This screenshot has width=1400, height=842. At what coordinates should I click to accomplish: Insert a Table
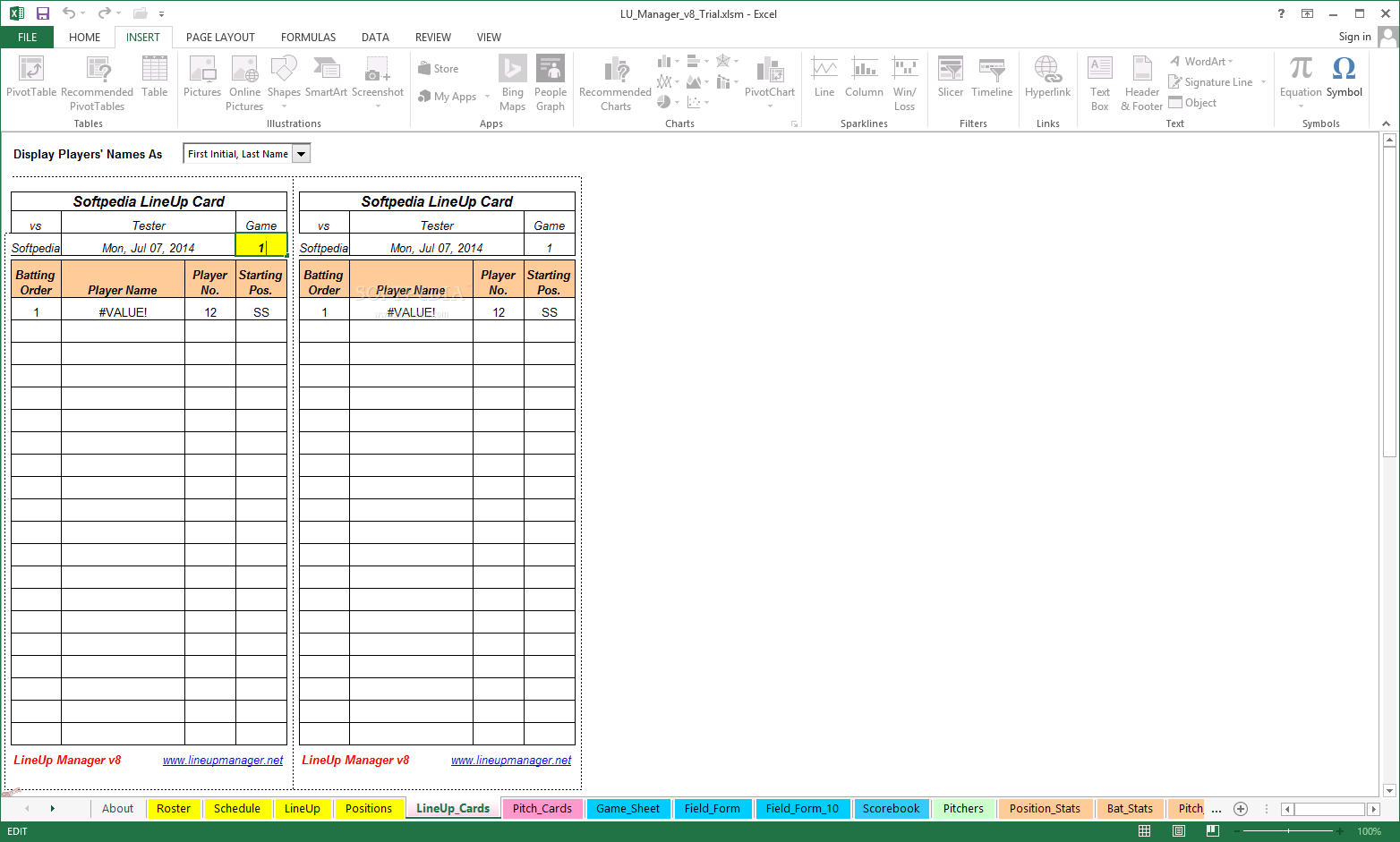pos(155,77)
